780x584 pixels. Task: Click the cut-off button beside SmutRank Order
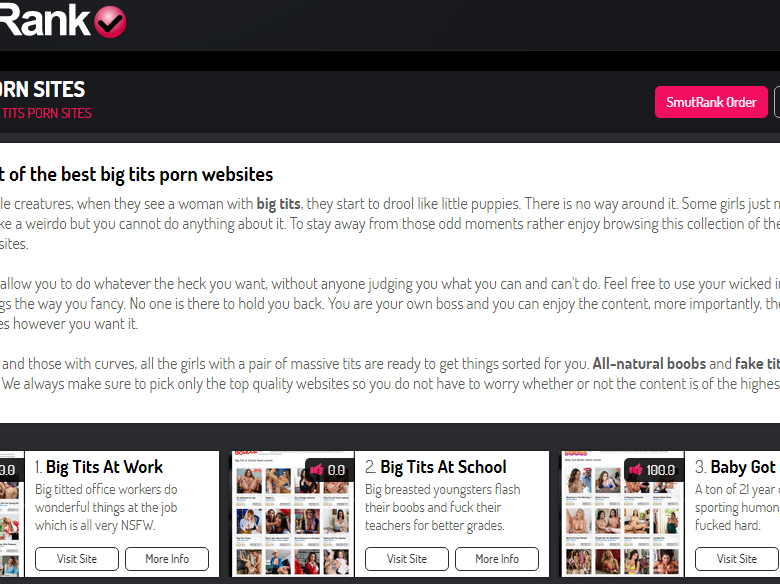point(777,102)
